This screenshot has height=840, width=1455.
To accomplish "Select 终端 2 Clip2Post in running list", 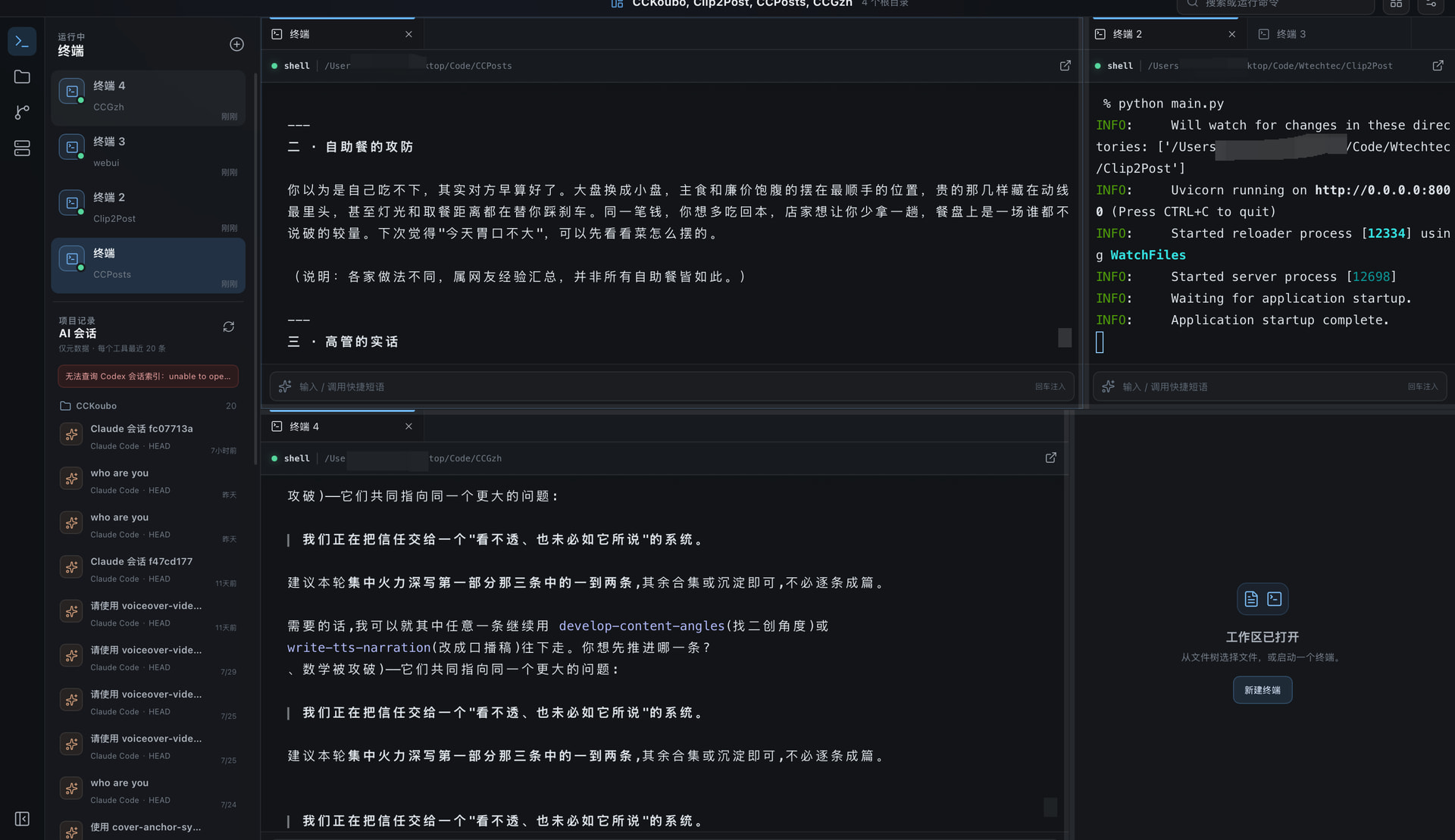I will (x=148, y=210).
